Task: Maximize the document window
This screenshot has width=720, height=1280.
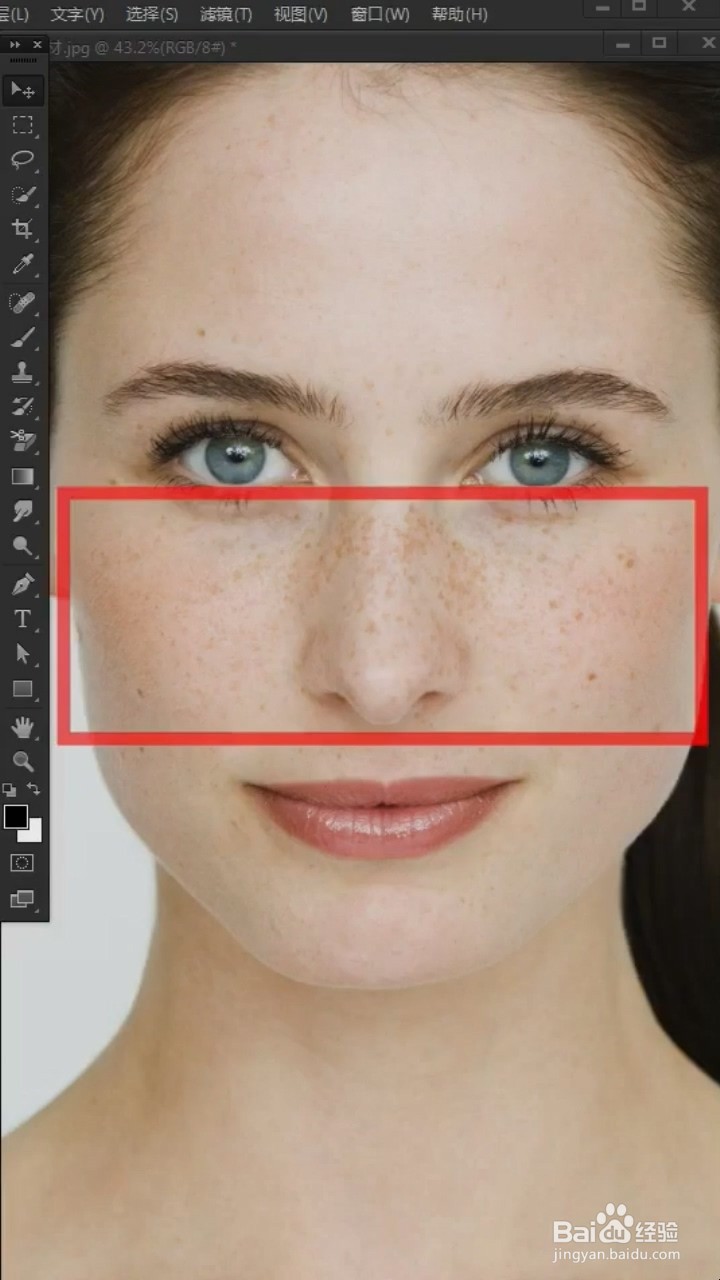Action: click(x=658, y=43)
